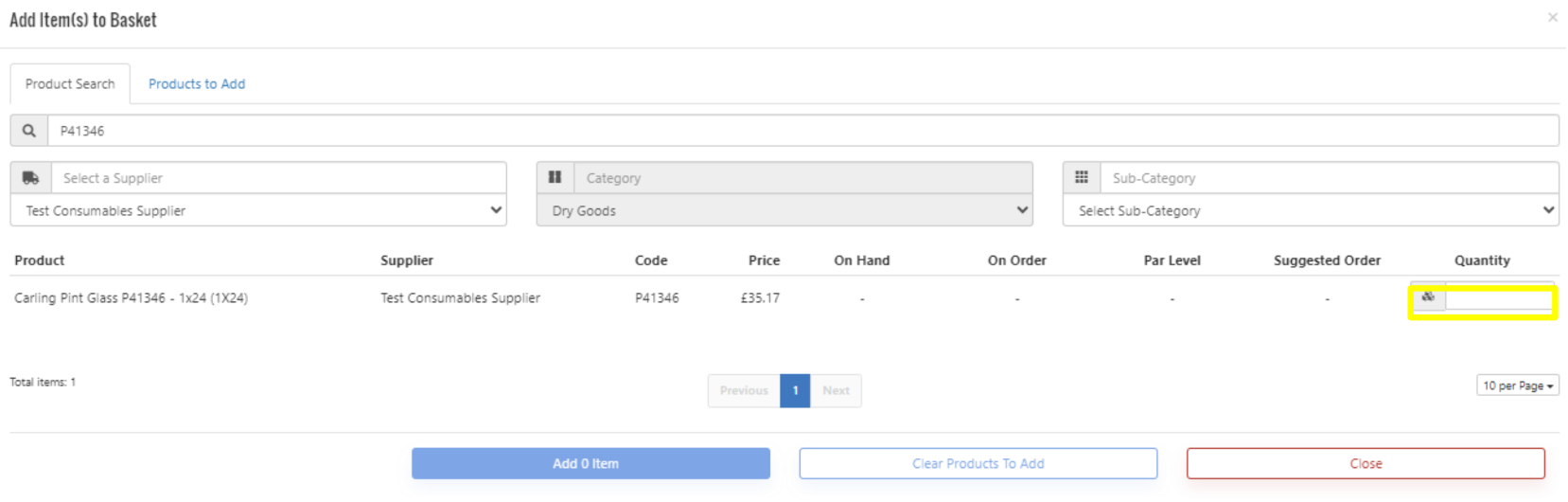Select page 1 in pagination

[795, 390]
